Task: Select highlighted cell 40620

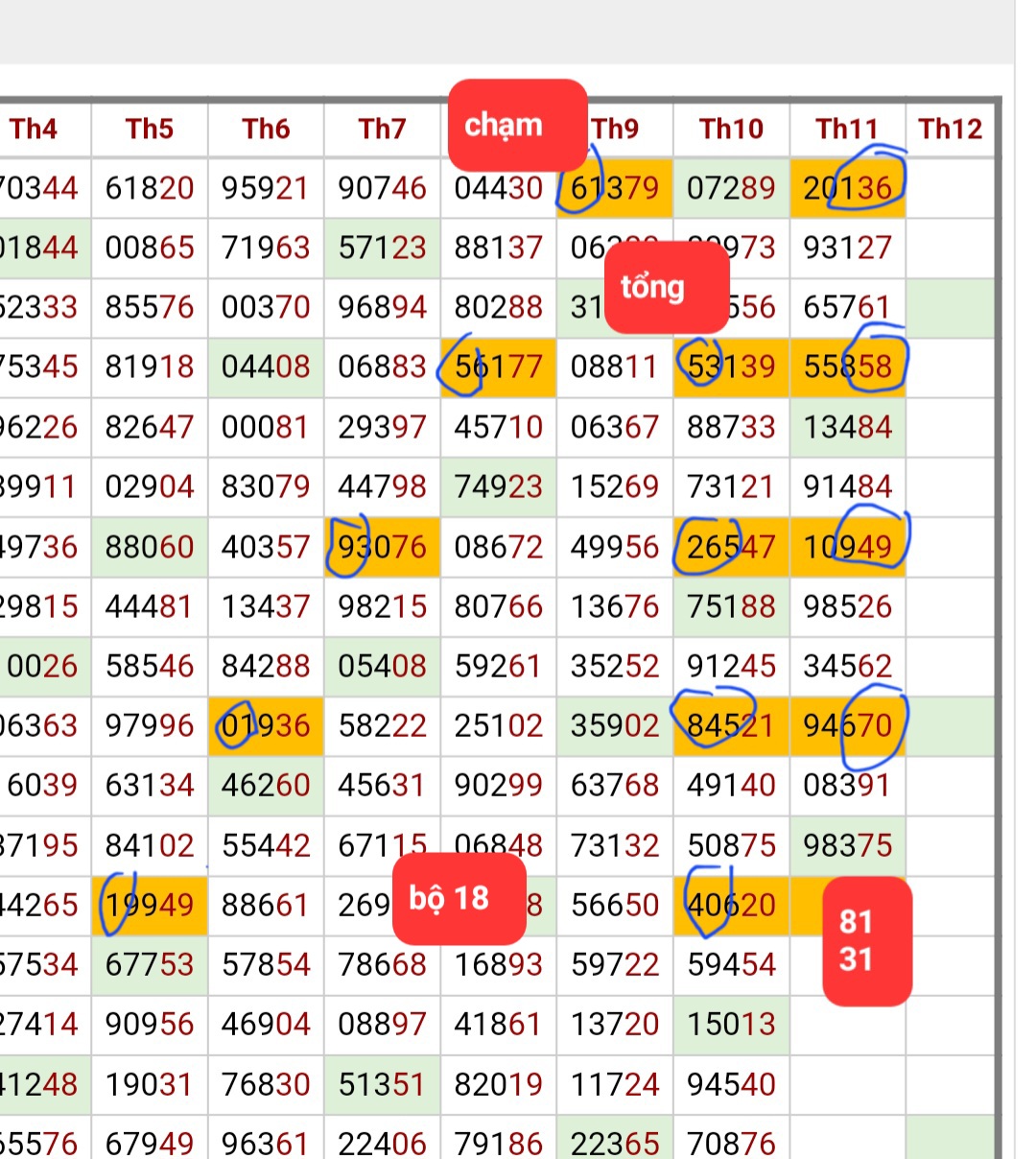Action: [731, 905]
